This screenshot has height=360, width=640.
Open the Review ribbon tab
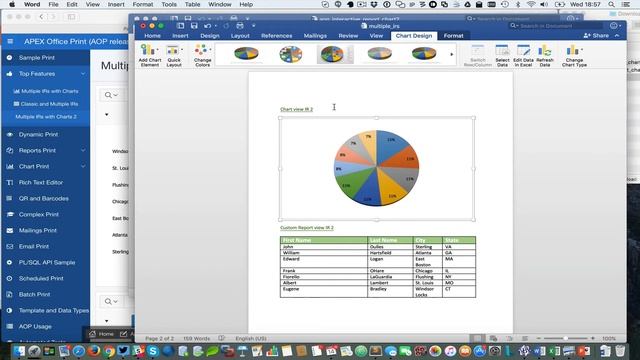[348, 36]
